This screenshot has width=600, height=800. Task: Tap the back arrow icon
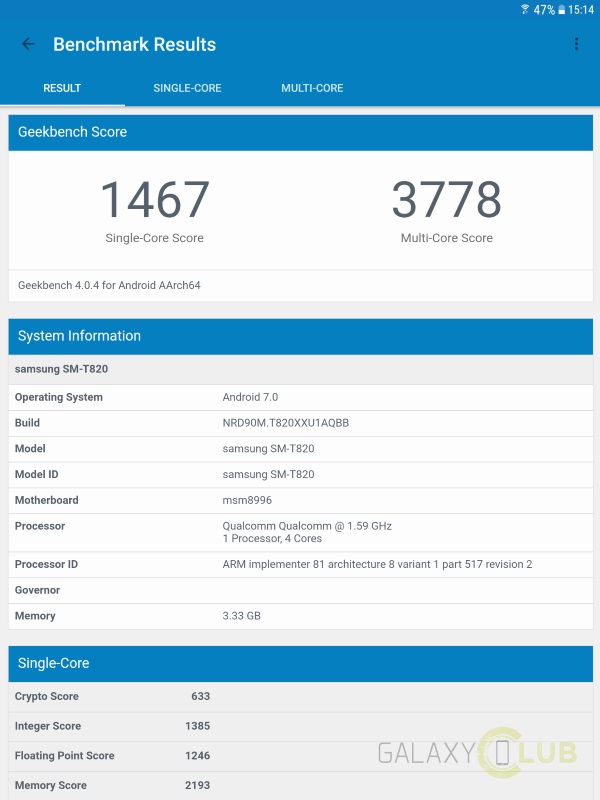28,44
